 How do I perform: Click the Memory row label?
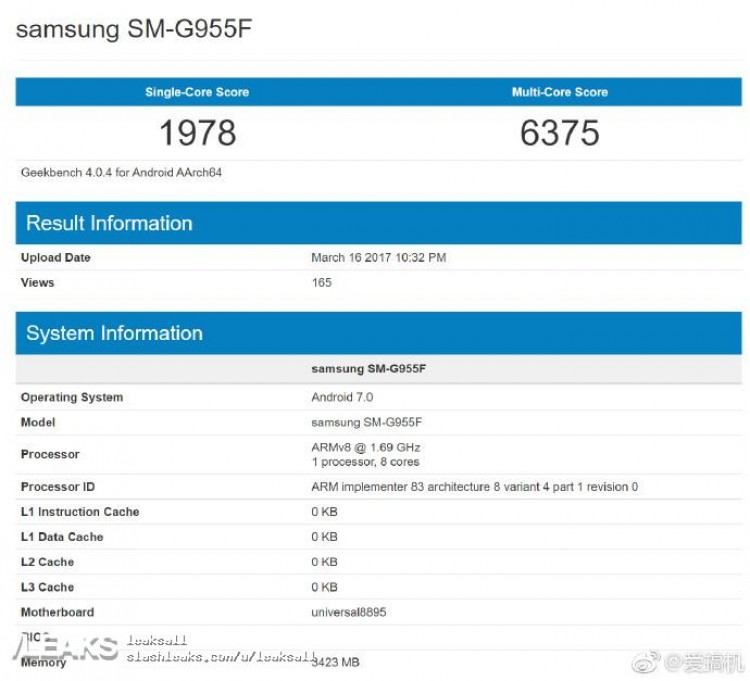43,663
